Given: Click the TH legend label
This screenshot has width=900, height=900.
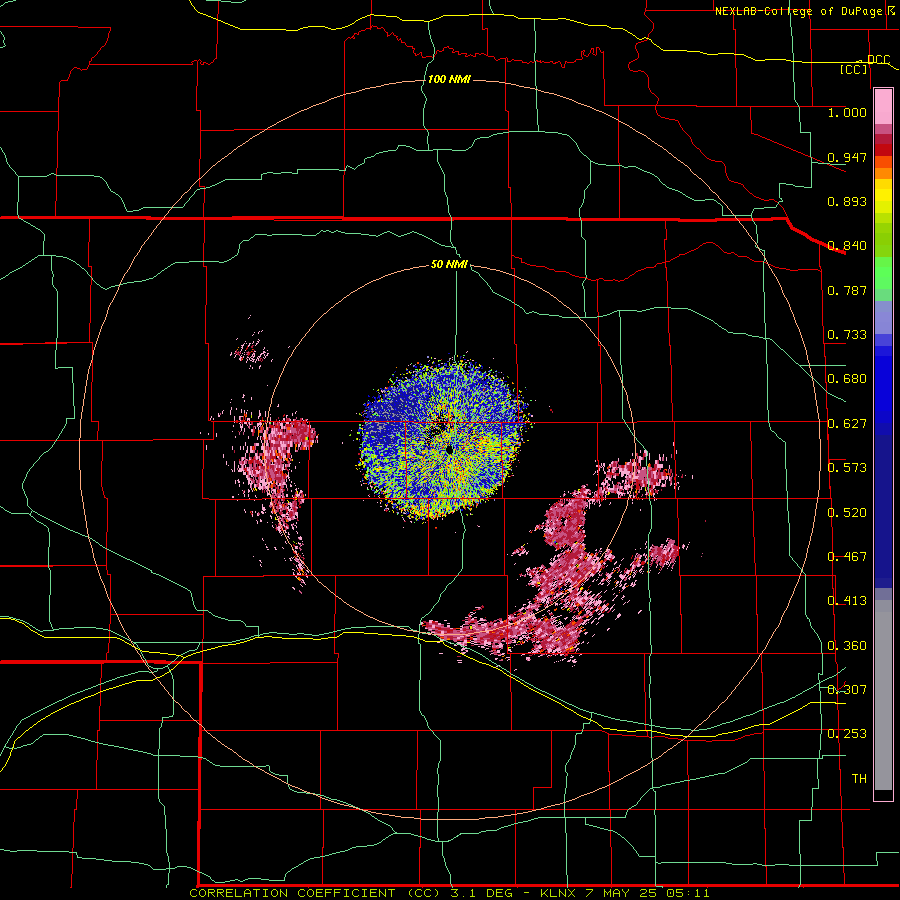Looking at the screenshot, I should (x=859, y=779).
